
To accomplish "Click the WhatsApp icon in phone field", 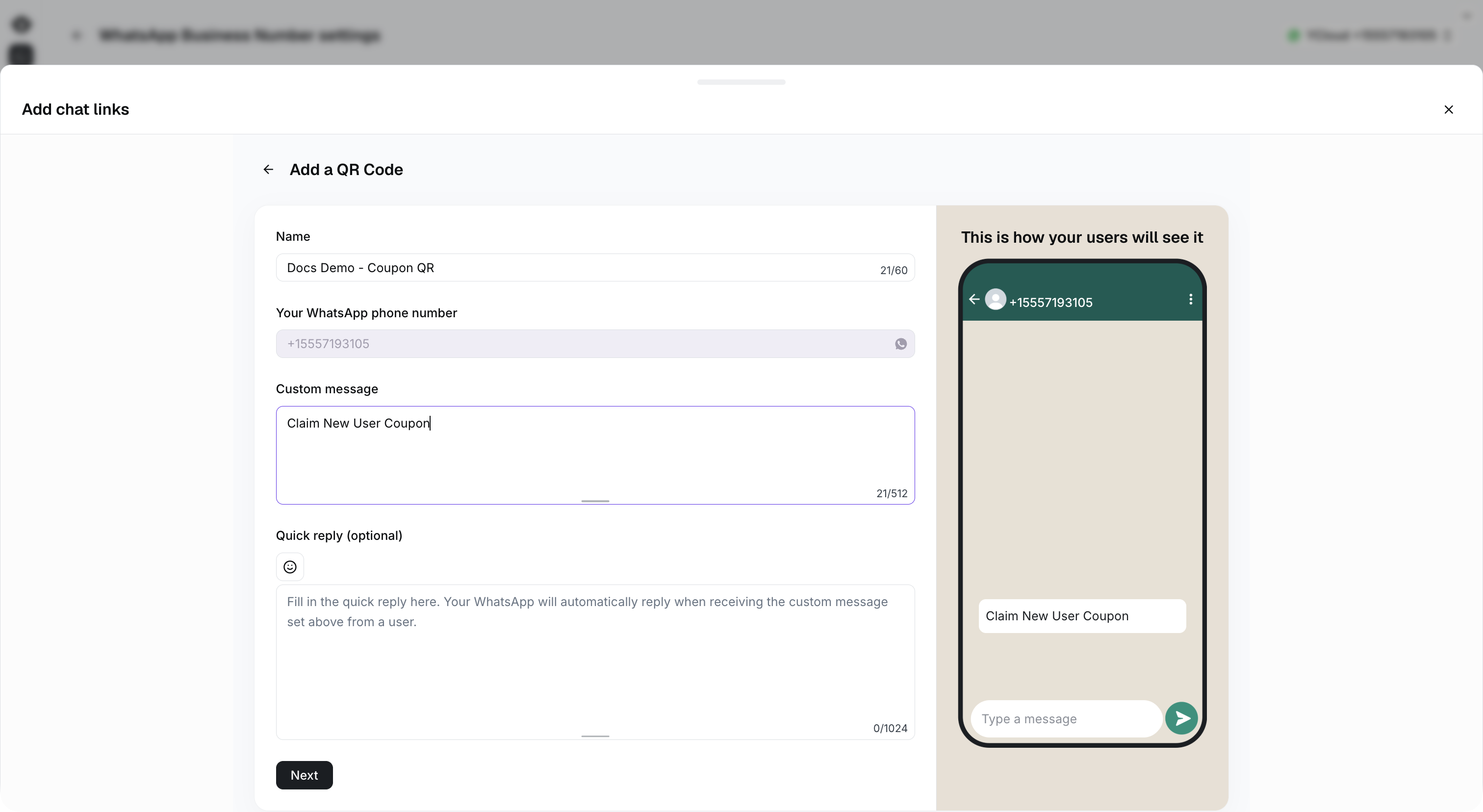I will [900, 344].
